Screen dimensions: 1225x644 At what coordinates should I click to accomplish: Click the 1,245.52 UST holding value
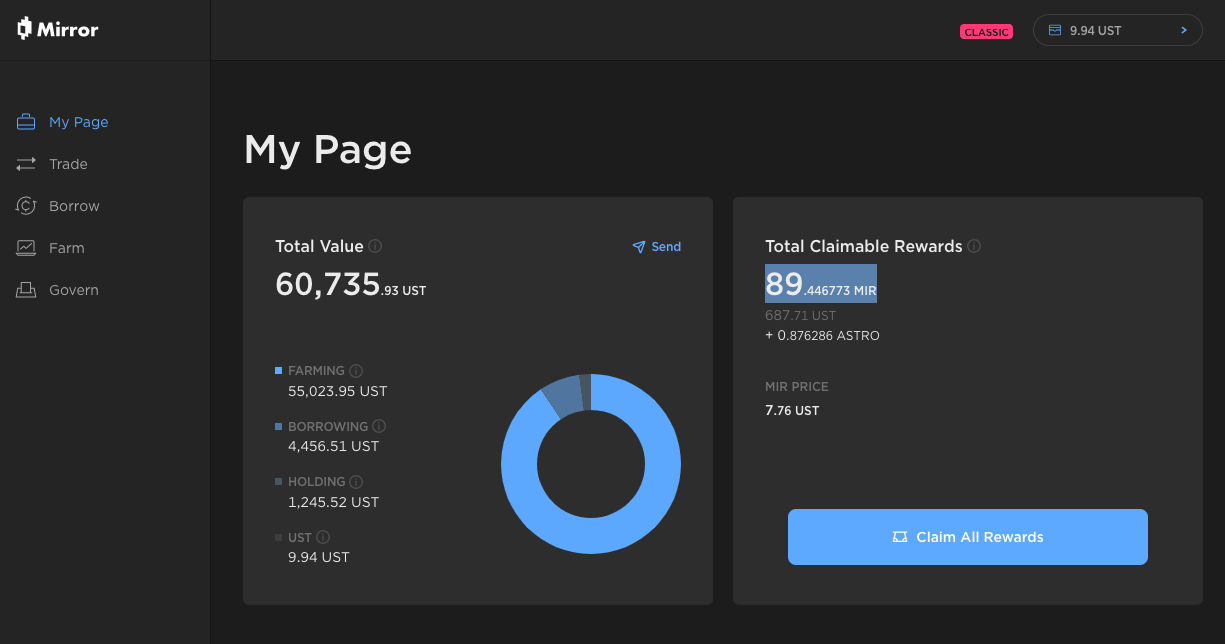point(333,502)
